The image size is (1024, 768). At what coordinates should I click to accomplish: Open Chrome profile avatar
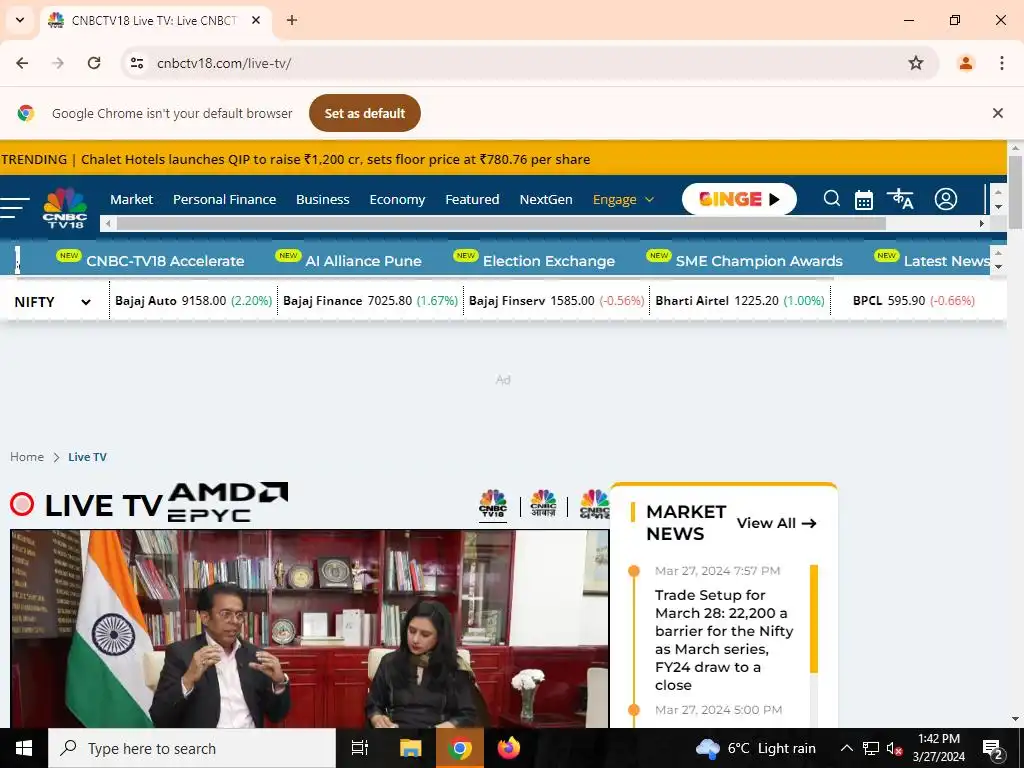[x=965, y=63]
